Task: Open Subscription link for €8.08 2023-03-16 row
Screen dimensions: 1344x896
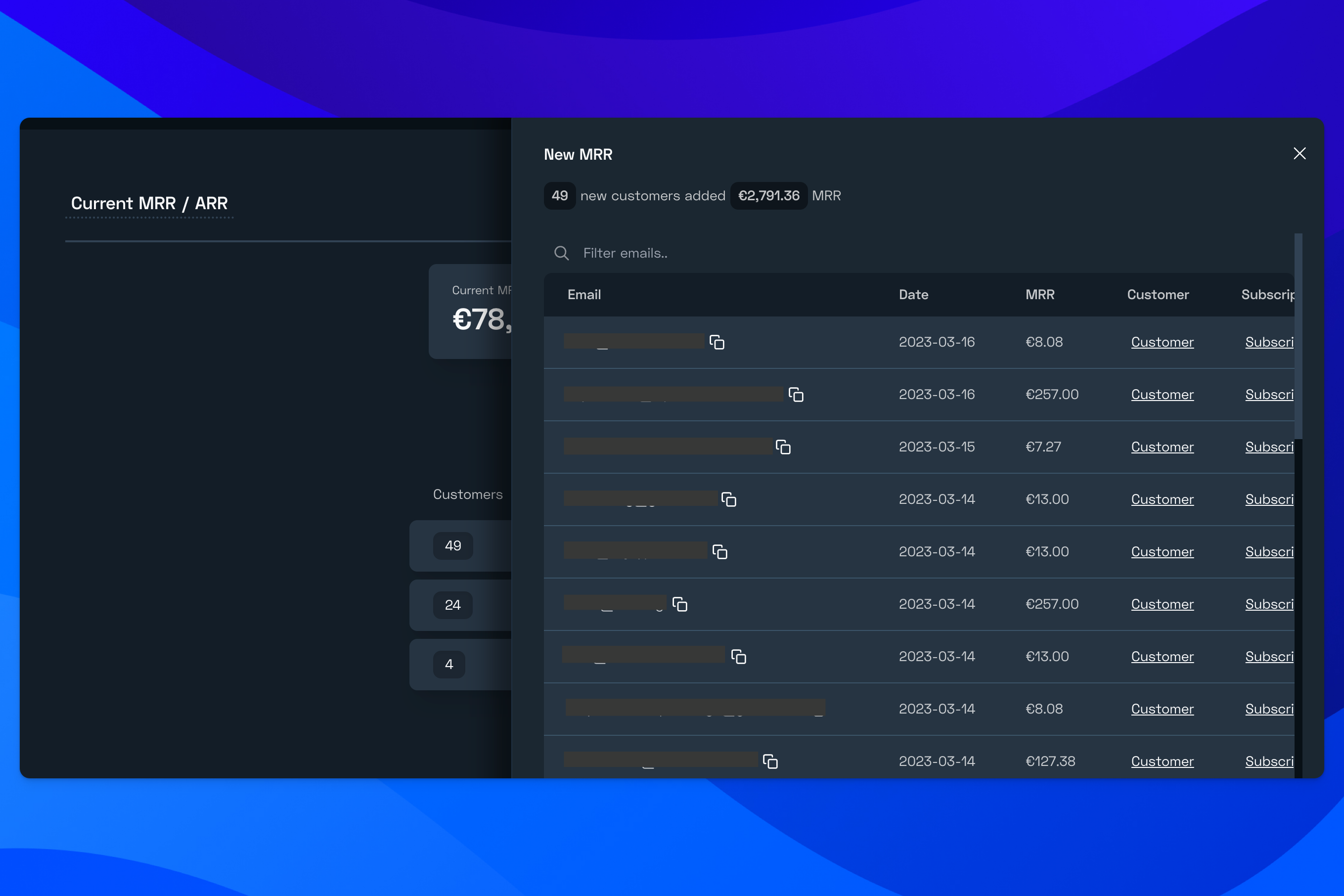Action: pyautogui.click(x=1269, y=342)
